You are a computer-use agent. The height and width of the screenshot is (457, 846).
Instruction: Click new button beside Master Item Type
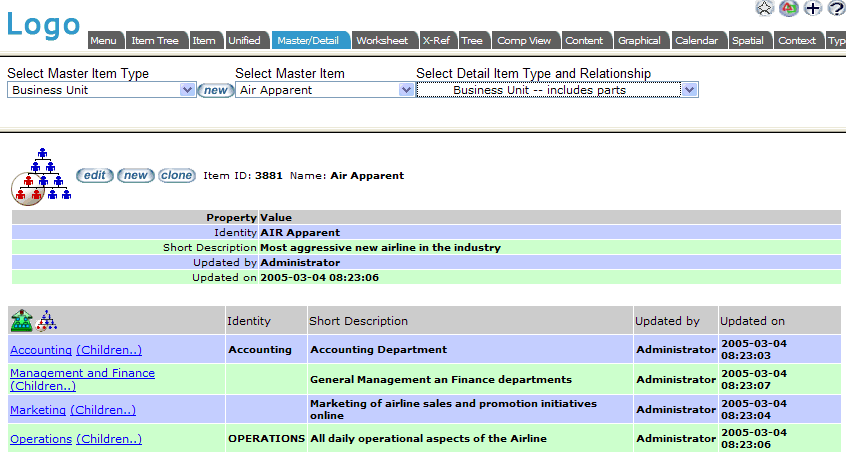point(215,90)
